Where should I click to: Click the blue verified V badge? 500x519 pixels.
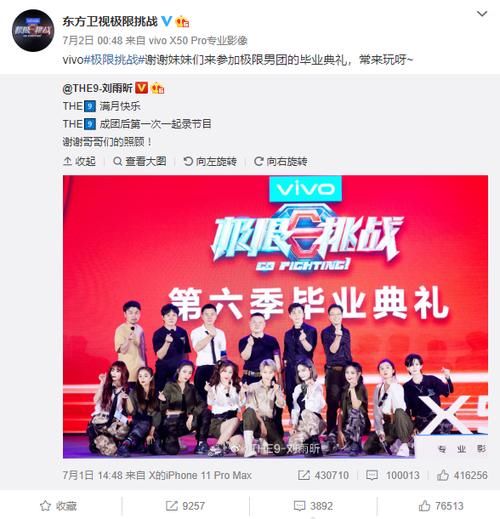(x=166, y=22)
